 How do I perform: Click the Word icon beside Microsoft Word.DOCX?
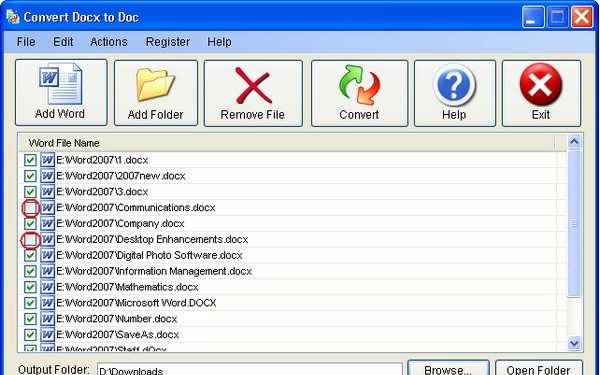[x=47, y=303]
